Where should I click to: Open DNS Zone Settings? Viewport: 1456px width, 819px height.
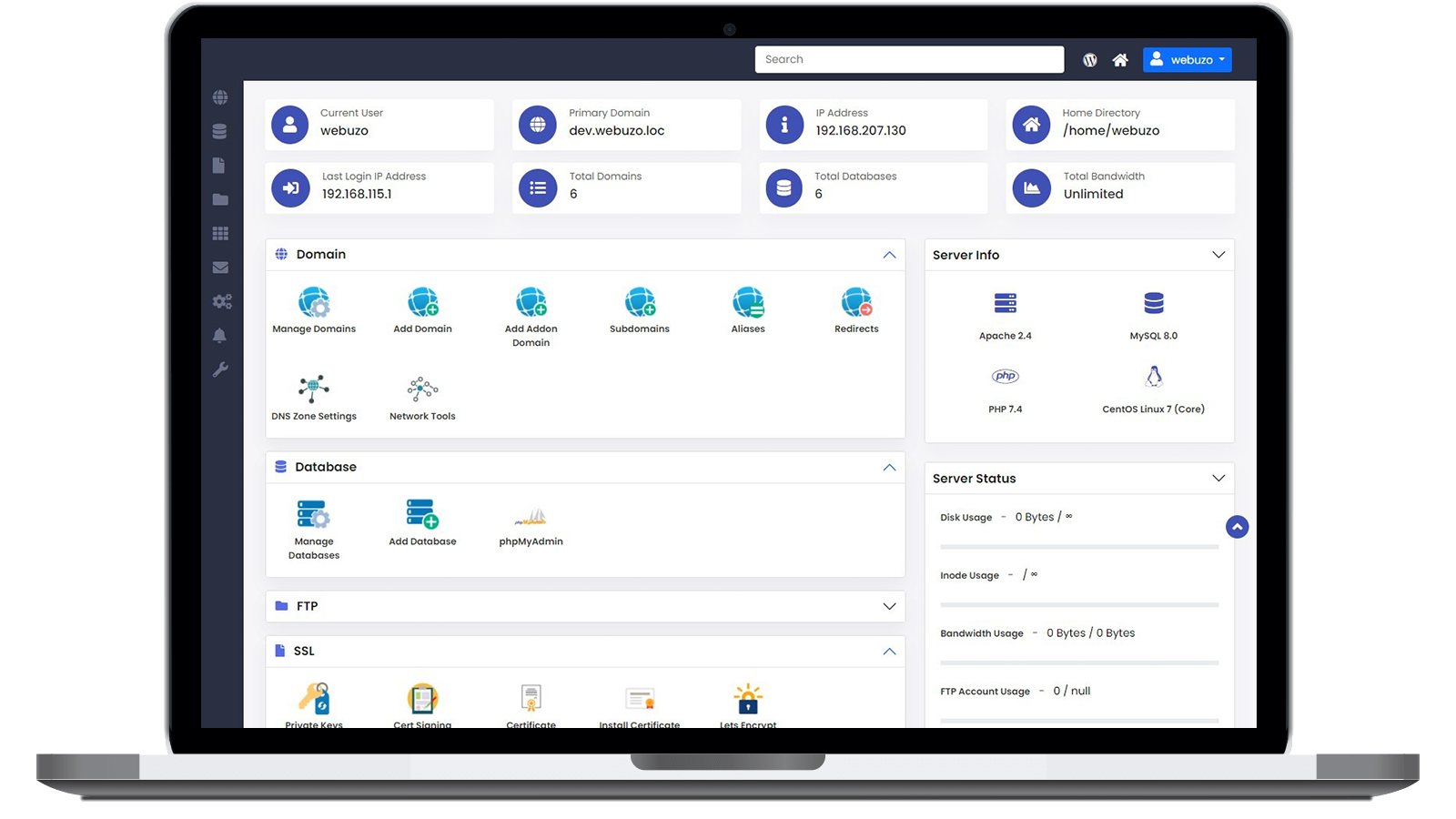click(x=314, y=390)
